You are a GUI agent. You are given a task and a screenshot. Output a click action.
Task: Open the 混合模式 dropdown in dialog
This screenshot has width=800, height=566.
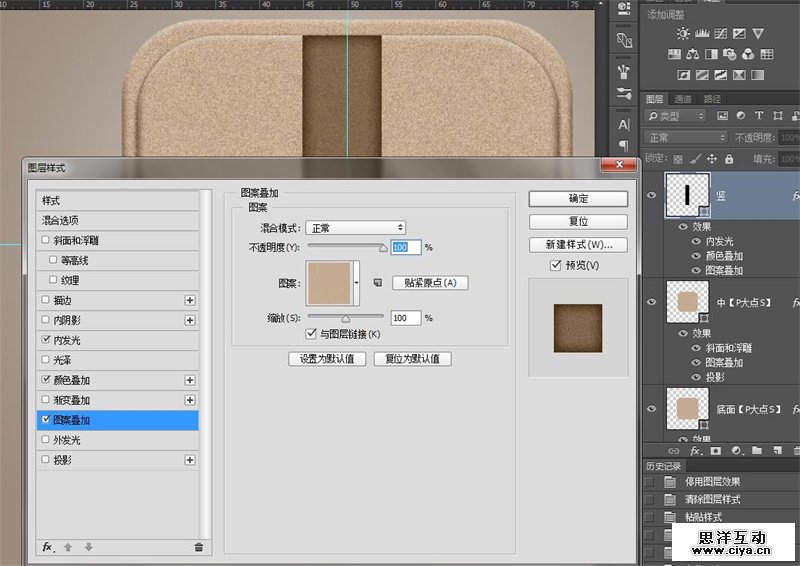pyautogui.click(x=355, y=228)
